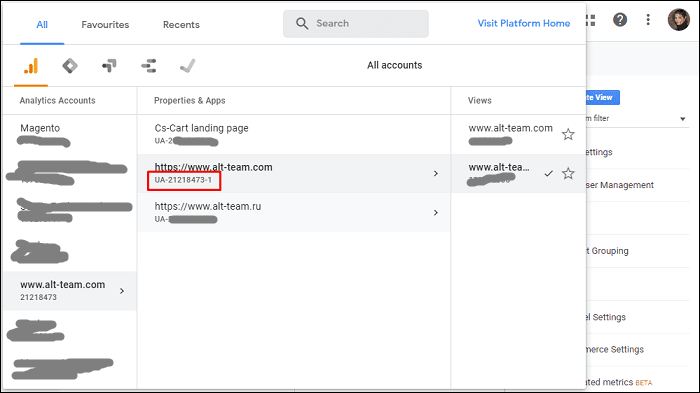Click the checkmark on selected view
The height and width of the screenshot is (393, 700).
pyautogui.click(x=549, y=173)
